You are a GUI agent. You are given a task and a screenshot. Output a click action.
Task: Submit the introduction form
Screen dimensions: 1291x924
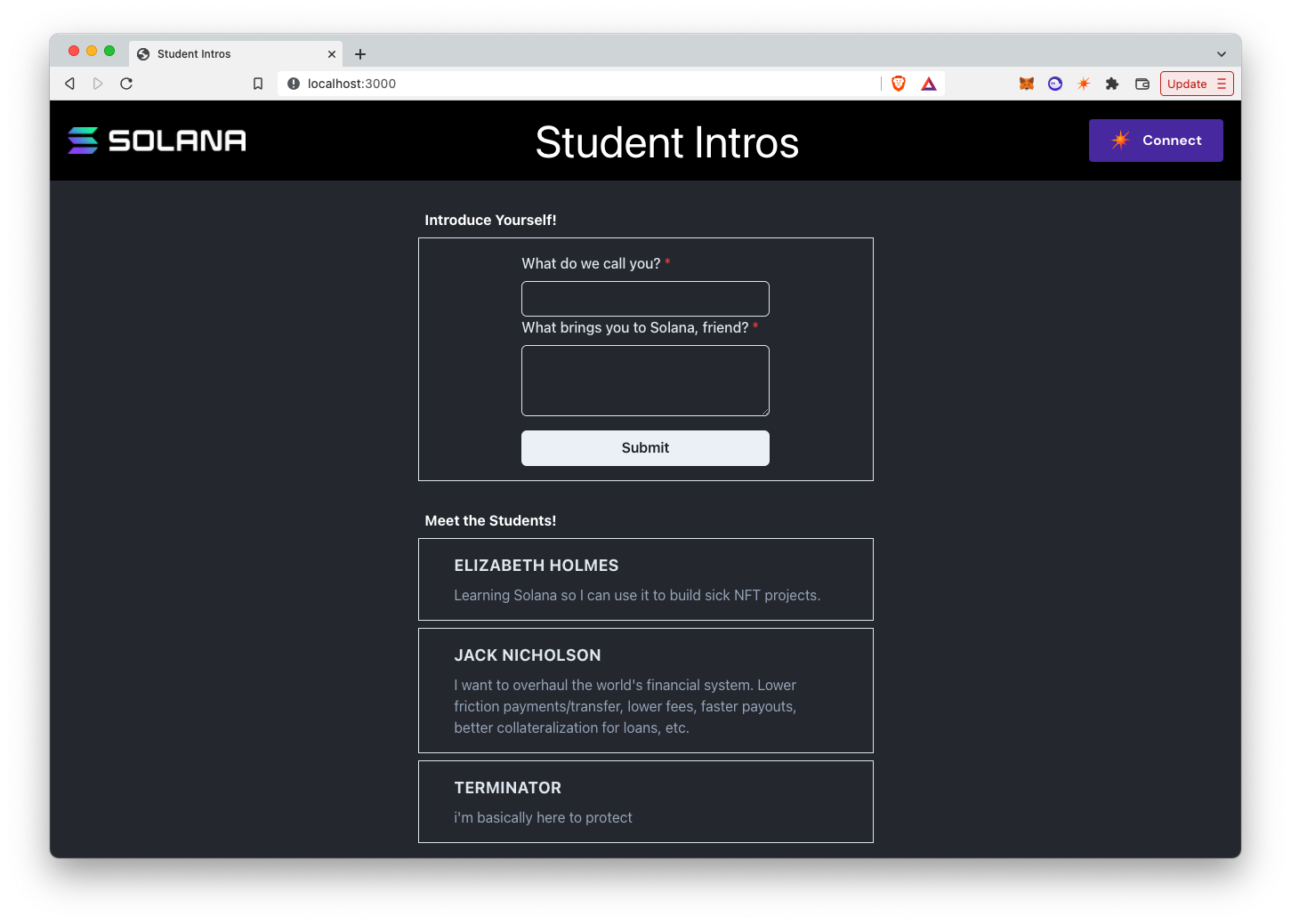645,448
